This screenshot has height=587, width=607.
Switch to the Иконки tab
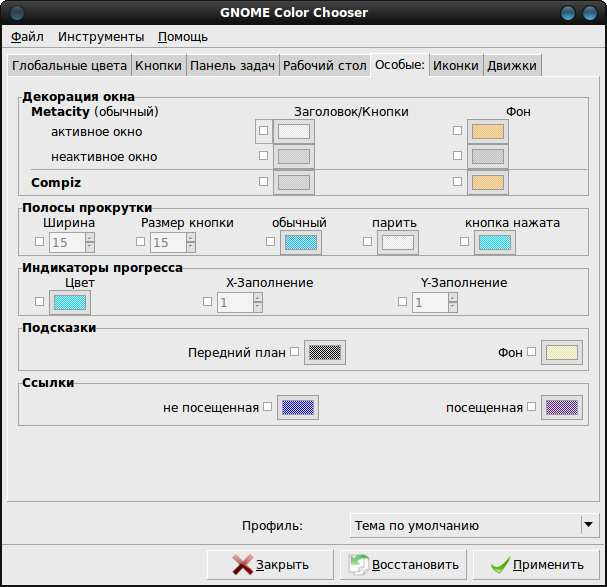tap(456, 66)
